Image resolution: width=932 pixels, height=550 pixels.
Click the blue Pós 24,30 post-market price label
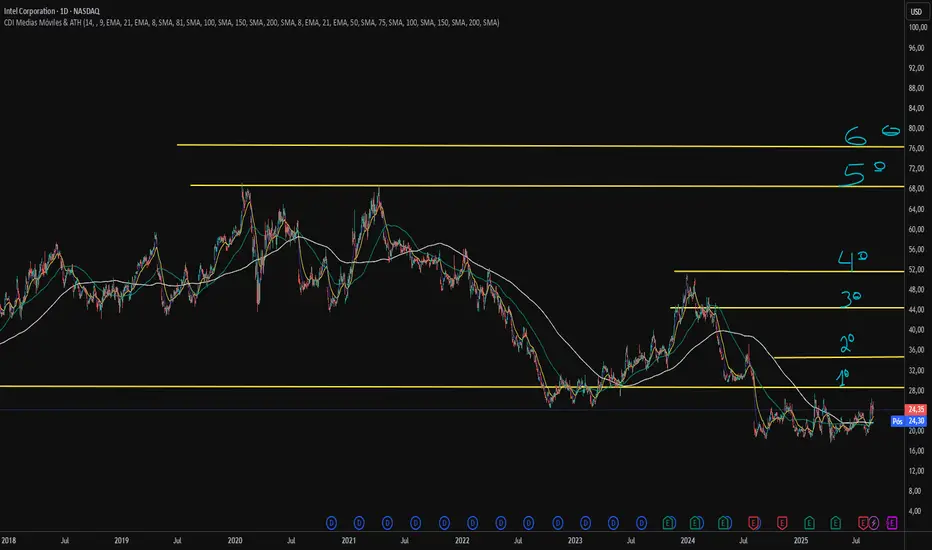tap(909, 421)
